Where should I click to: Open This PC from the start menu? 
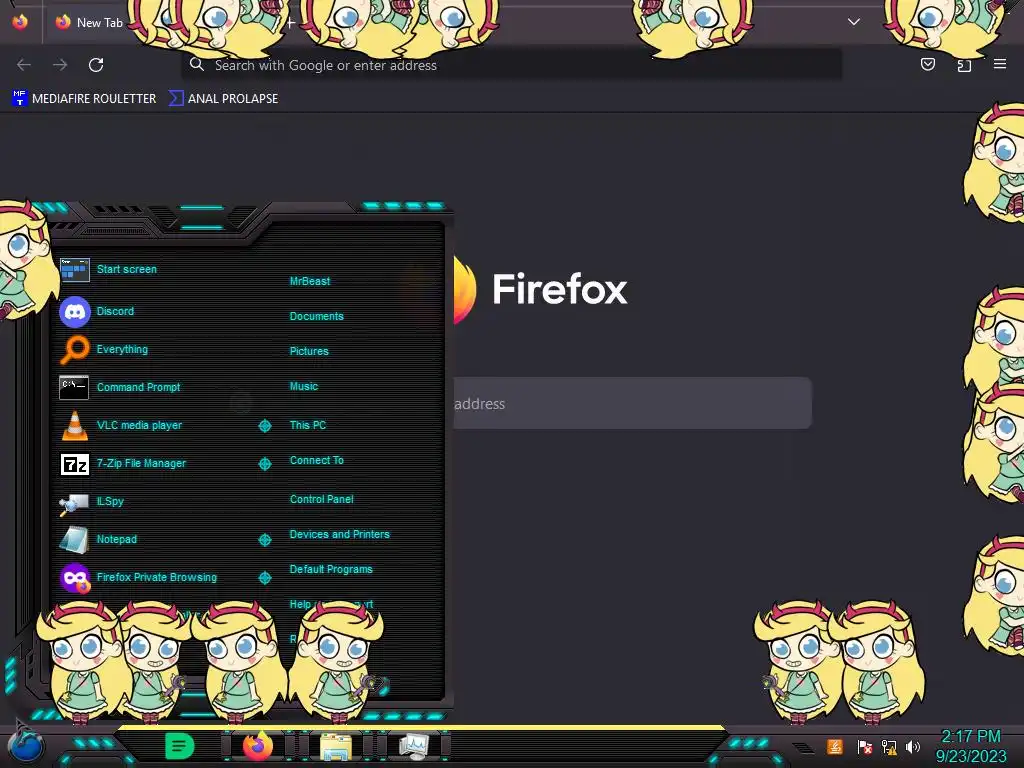click(x=308, y=425)
